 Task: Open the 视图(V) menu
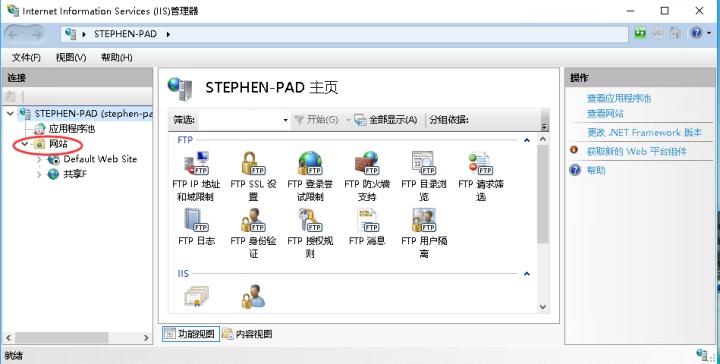(71, 57)
